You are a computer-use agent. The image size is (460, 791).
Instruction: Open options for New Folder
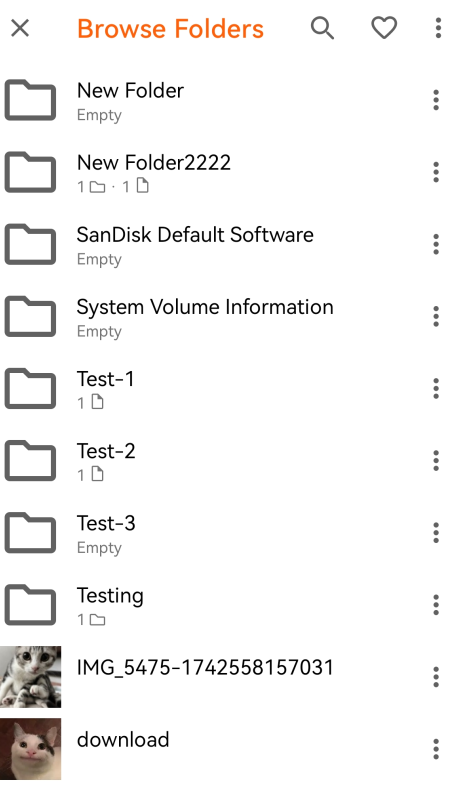(436, 100)
